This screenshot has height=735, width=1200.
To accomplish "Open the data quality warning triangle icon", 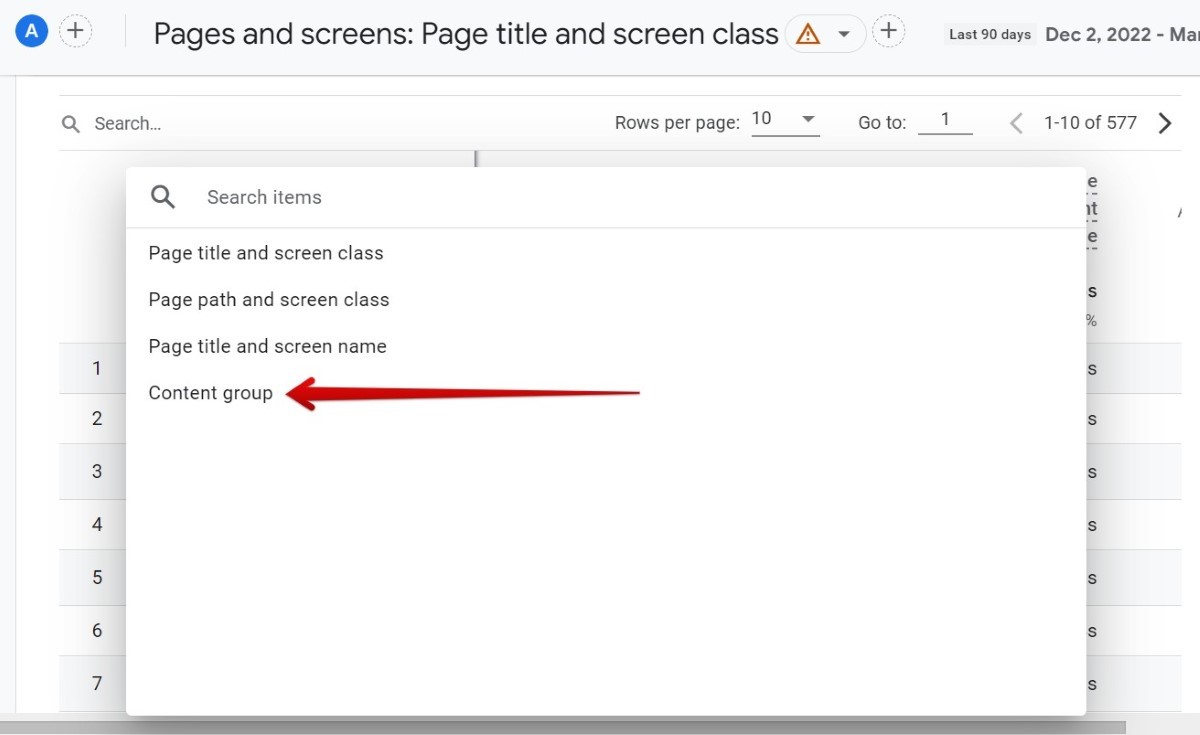I will 807,34.
